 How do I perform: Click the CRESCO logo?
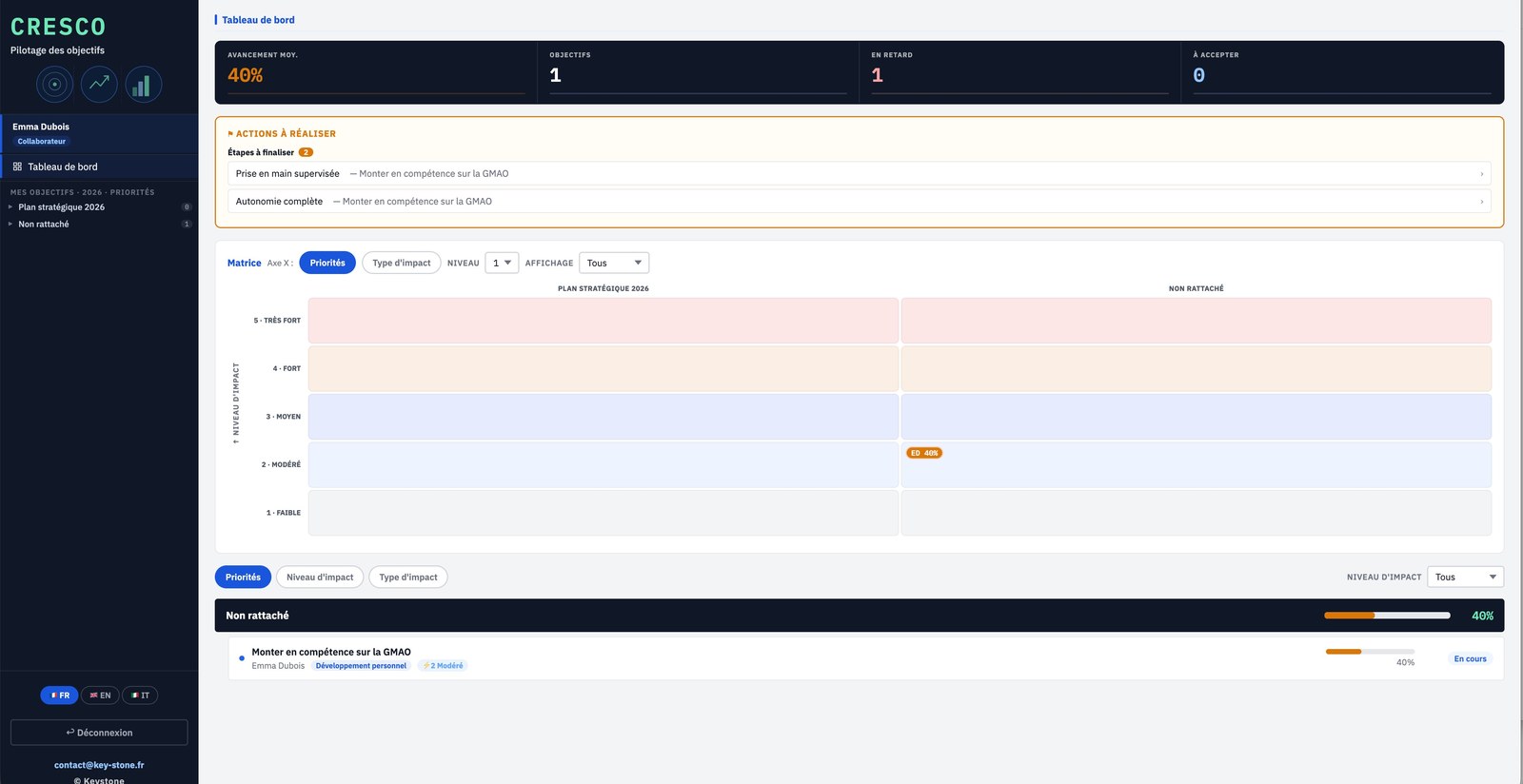click(58, 28)
